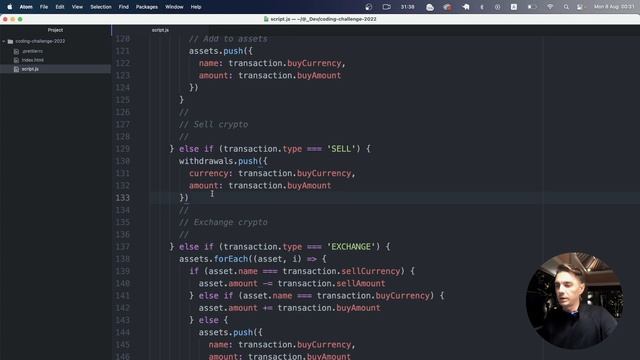Viewport: 640px width, 360px height.
Task: Open the View menu
Action: pyautogui.click(x=77, y=7)
